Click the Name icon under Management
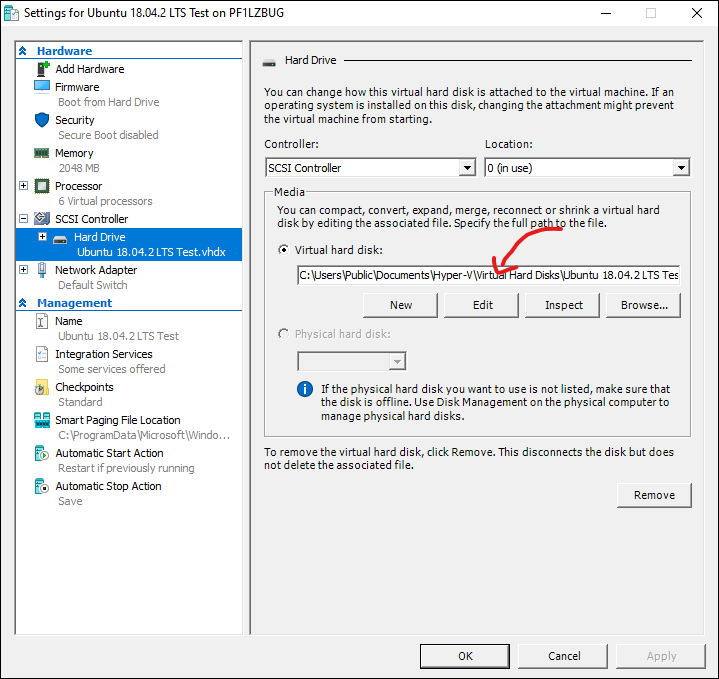This screenshot has height=679, width=719. pos(42,321)
